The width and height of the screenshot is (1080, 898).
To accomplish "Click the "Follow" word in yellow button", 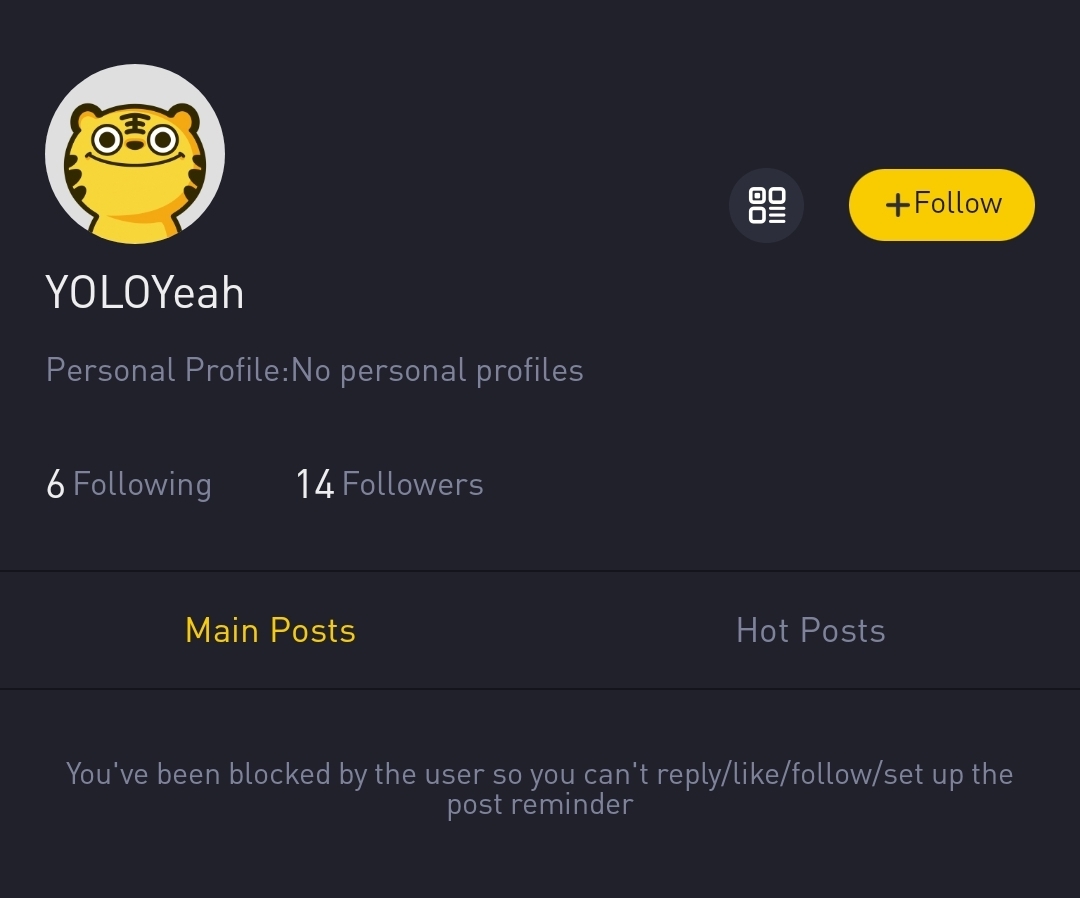I will coord(957,203).
